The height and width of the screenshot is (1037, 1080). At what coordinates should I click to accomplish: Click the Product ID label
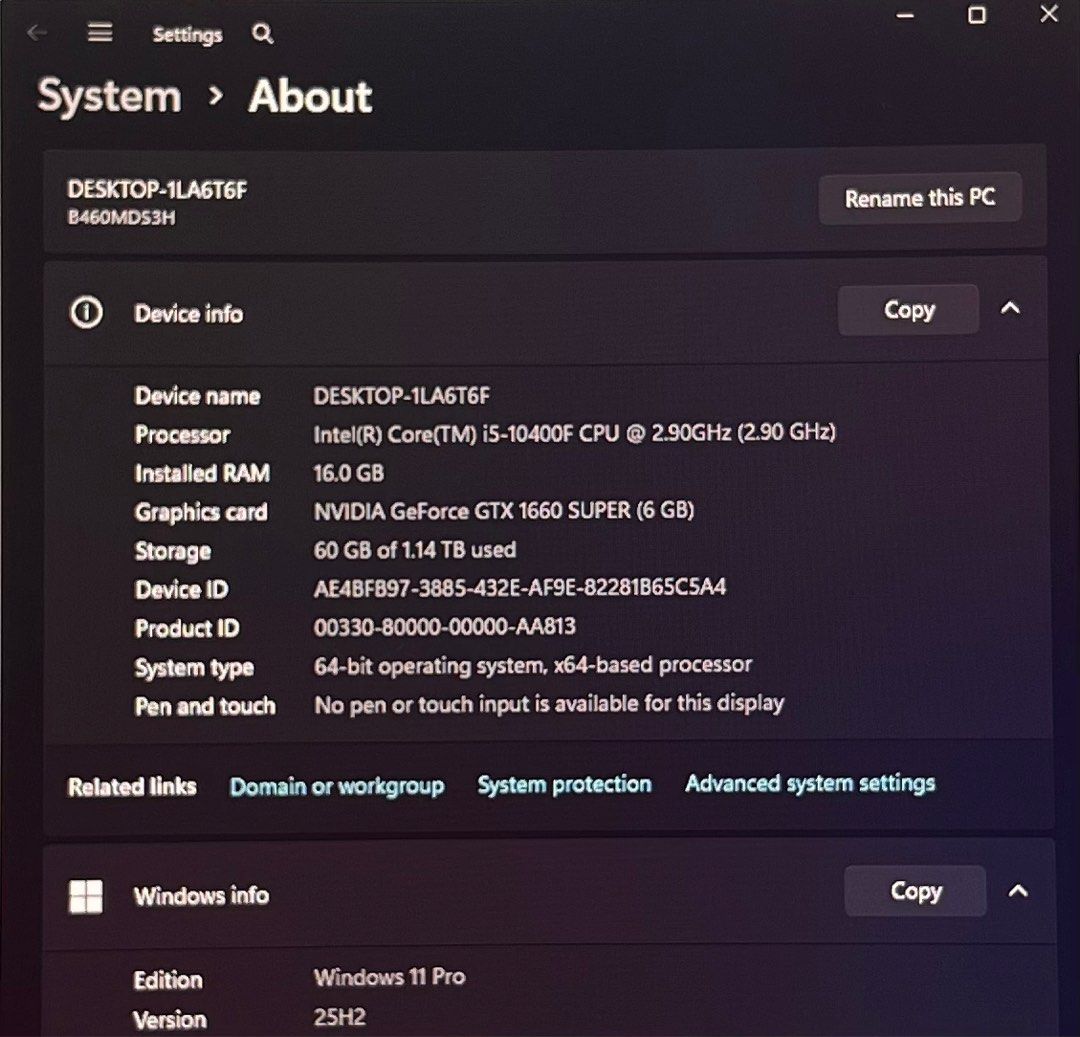pyautogui.click(x=187, y=628)
